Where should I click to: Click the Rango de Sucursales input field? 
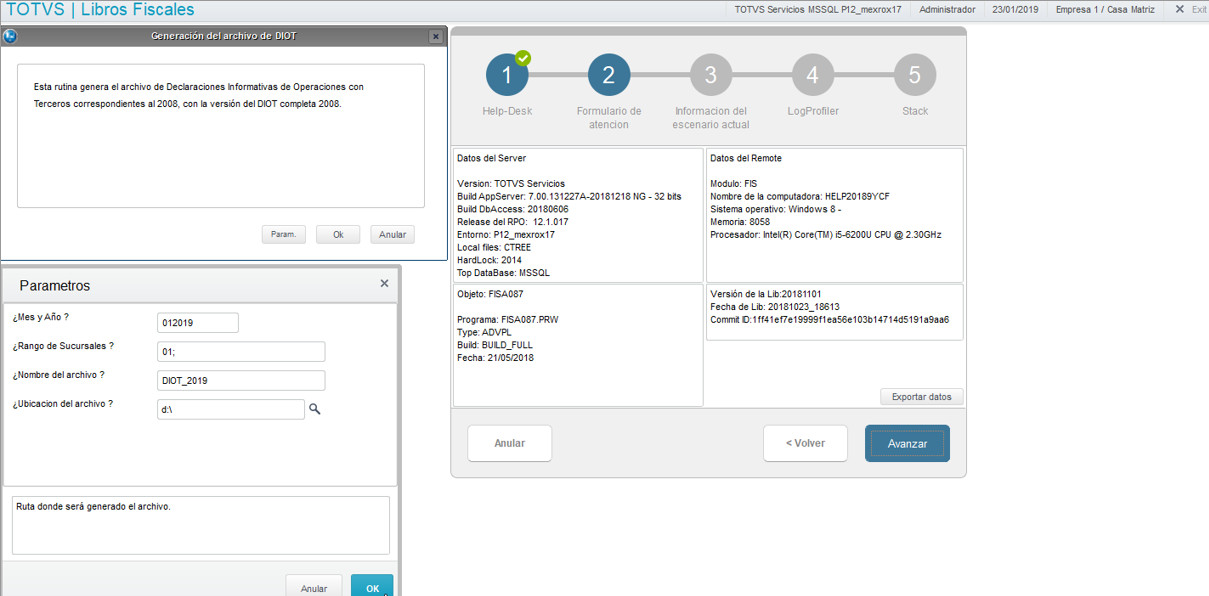click(x=241, y=352)
